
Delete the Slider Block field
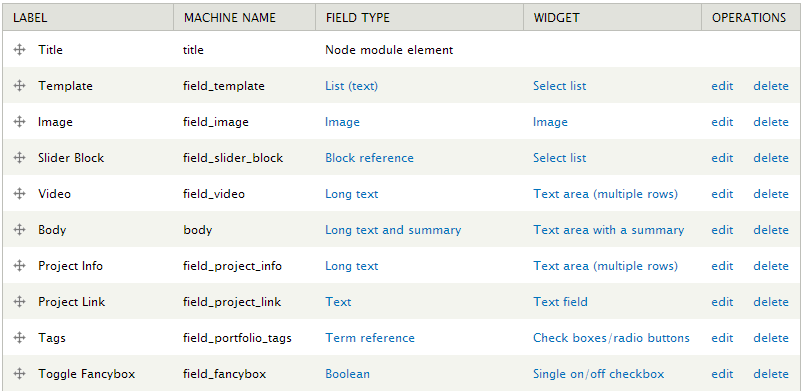pos(771,158)
